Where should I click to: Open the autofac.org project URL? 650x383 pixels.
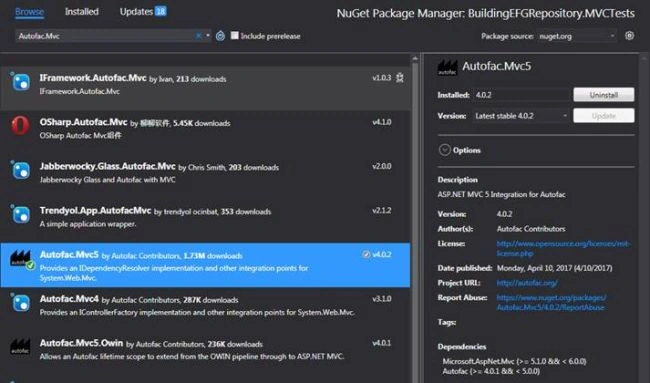pyautogui.click(x=527, y=283)
